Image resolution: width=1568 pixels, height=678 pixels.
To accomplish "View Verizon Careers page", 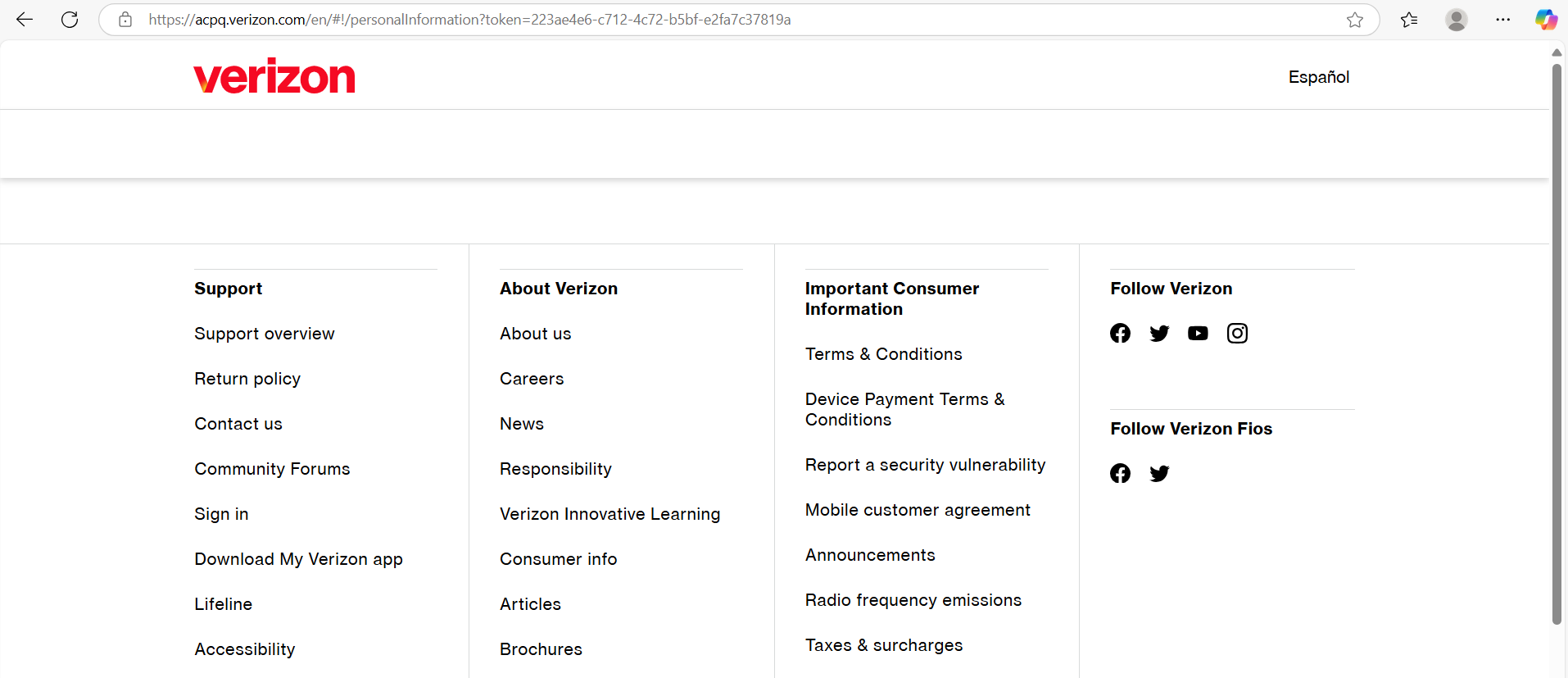I will point(532,379).
